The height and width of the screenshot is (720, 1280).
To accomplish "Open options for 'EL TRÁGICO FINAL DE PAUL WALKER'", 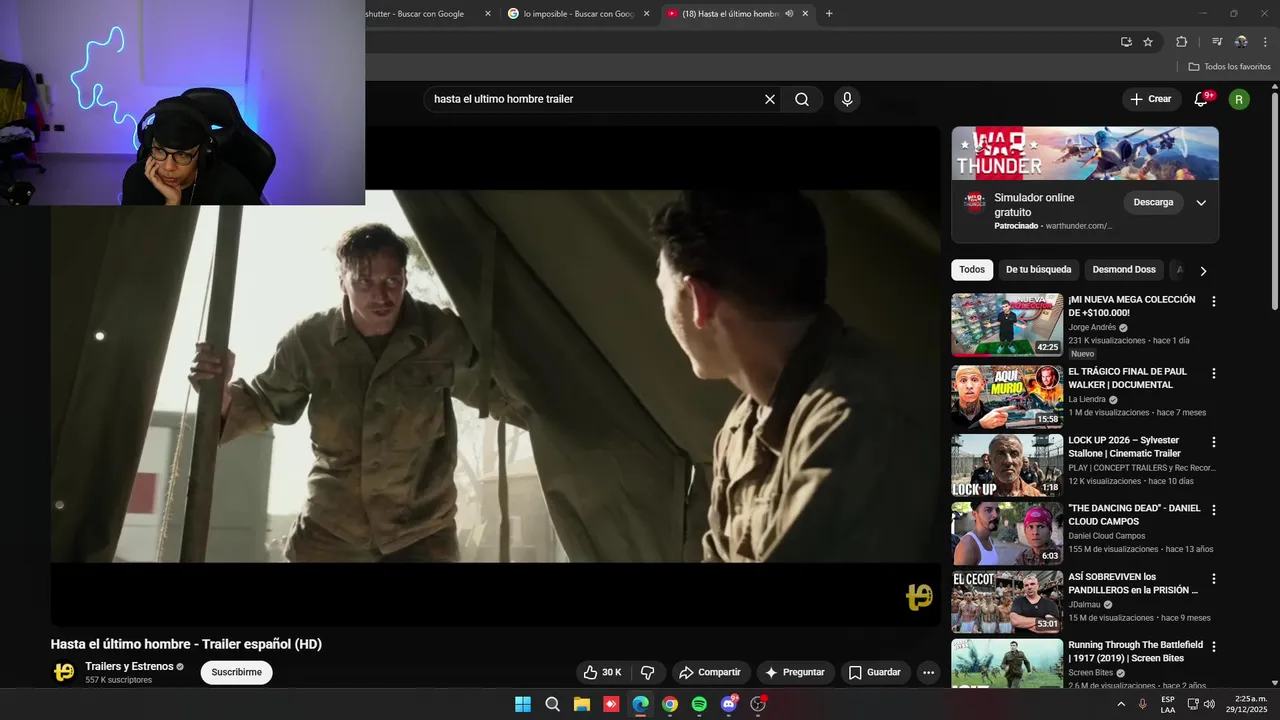I will pyautogui.click(x=1214, y=373).
